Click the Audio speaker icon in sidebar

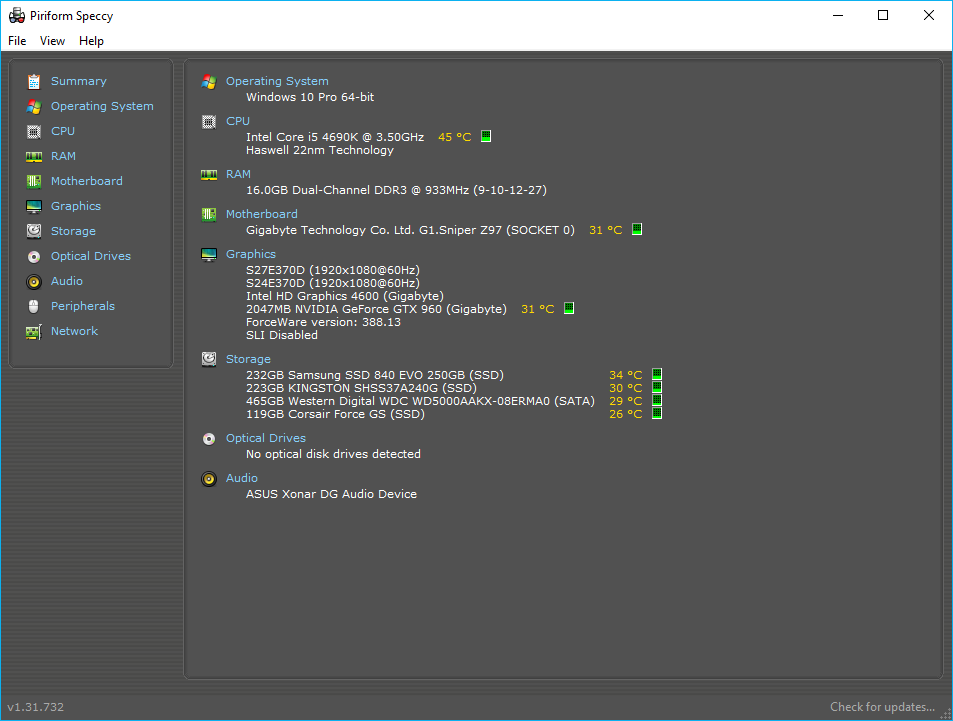pyautogui.click(x=34, y=281)
